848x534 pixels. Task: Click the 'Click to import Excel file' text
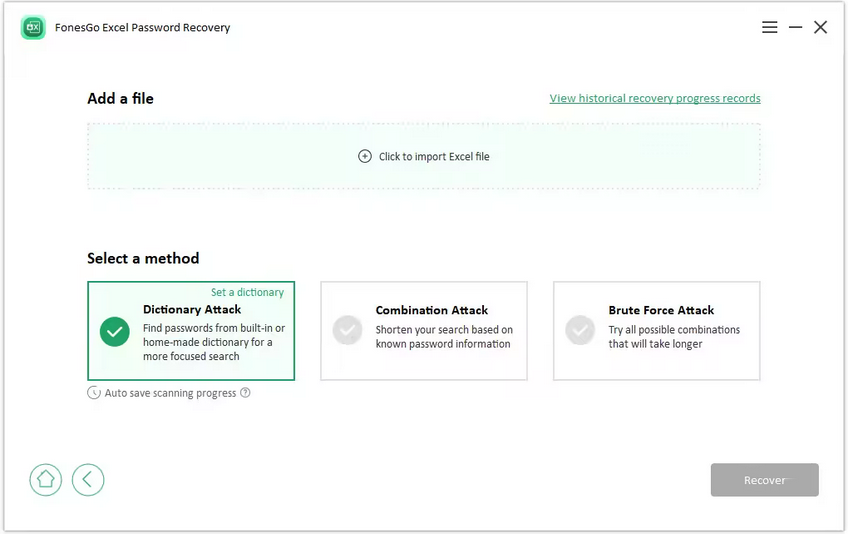[434, 157]
